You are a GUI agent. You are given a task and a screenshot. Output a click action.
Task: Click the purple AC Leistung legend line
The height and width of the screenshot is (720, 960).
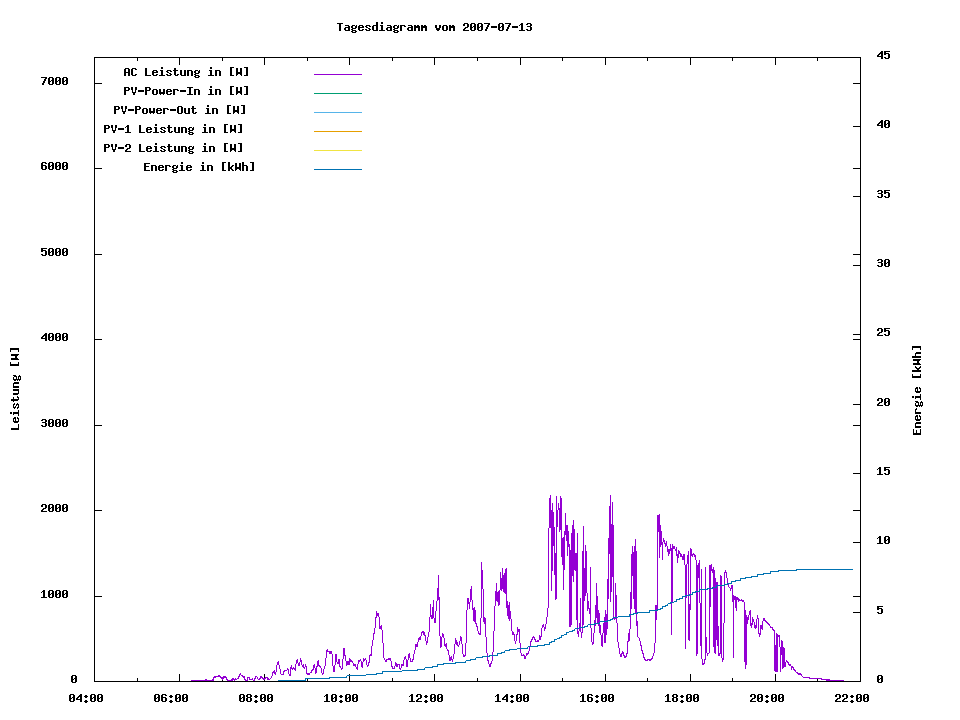(337, 74)
